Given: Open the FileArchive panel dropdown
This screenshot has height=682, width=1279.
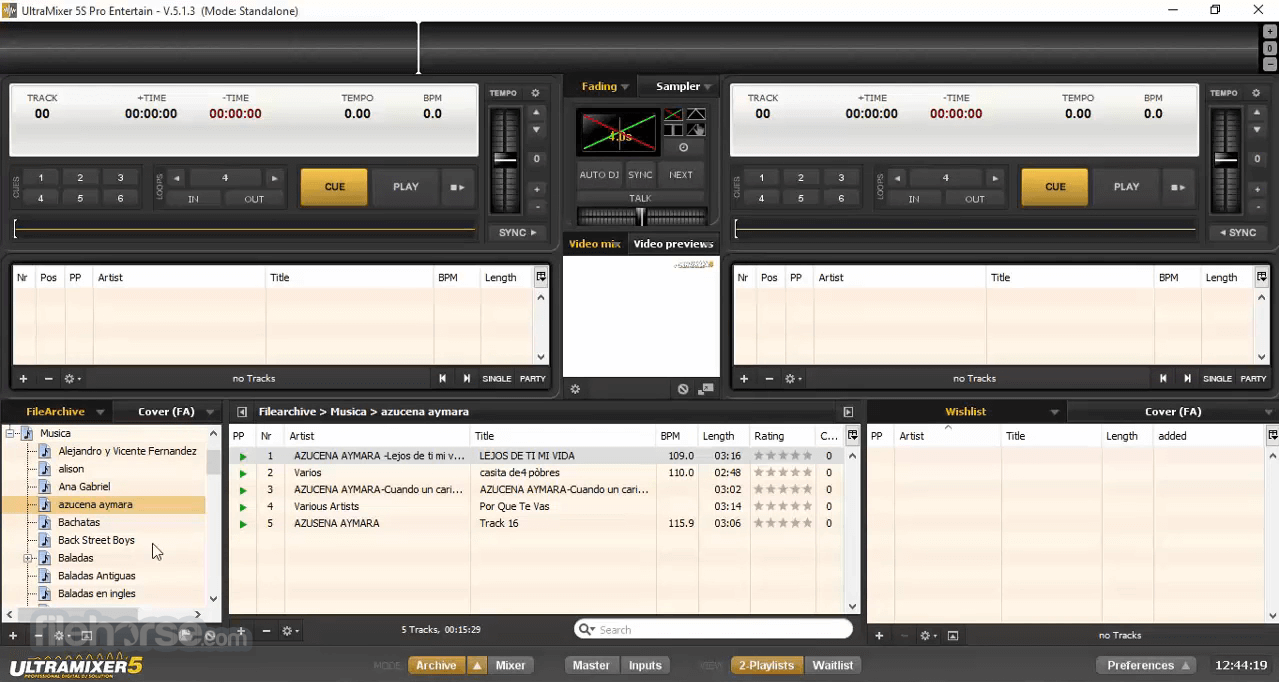Looking at the screenshot, I should coord(100,412).
